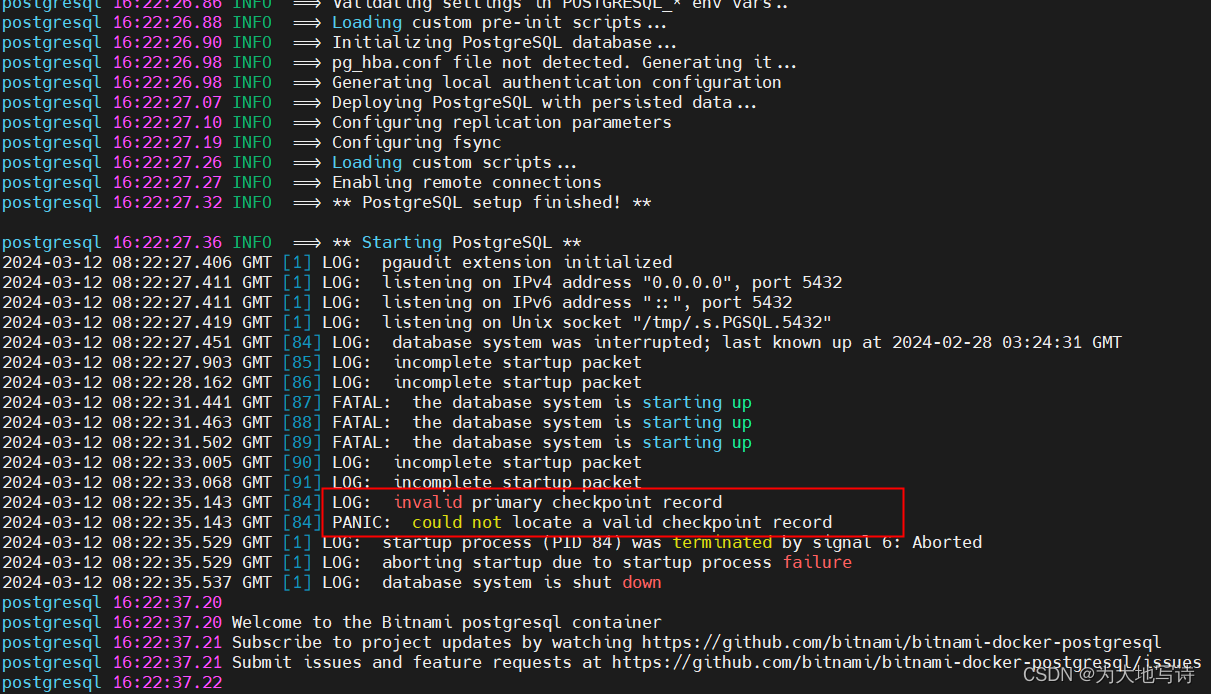Select "Generating local authentication configuration" line
Screen dimensions: 1211x694
556,82
